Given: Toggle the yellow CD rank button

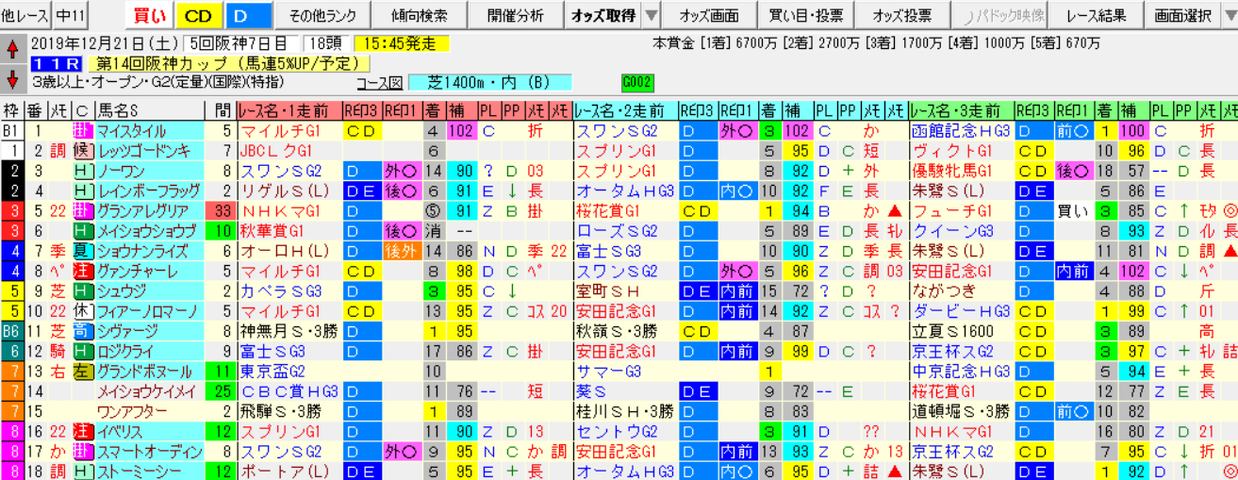Looking at the screenshot, I should 198,16.
